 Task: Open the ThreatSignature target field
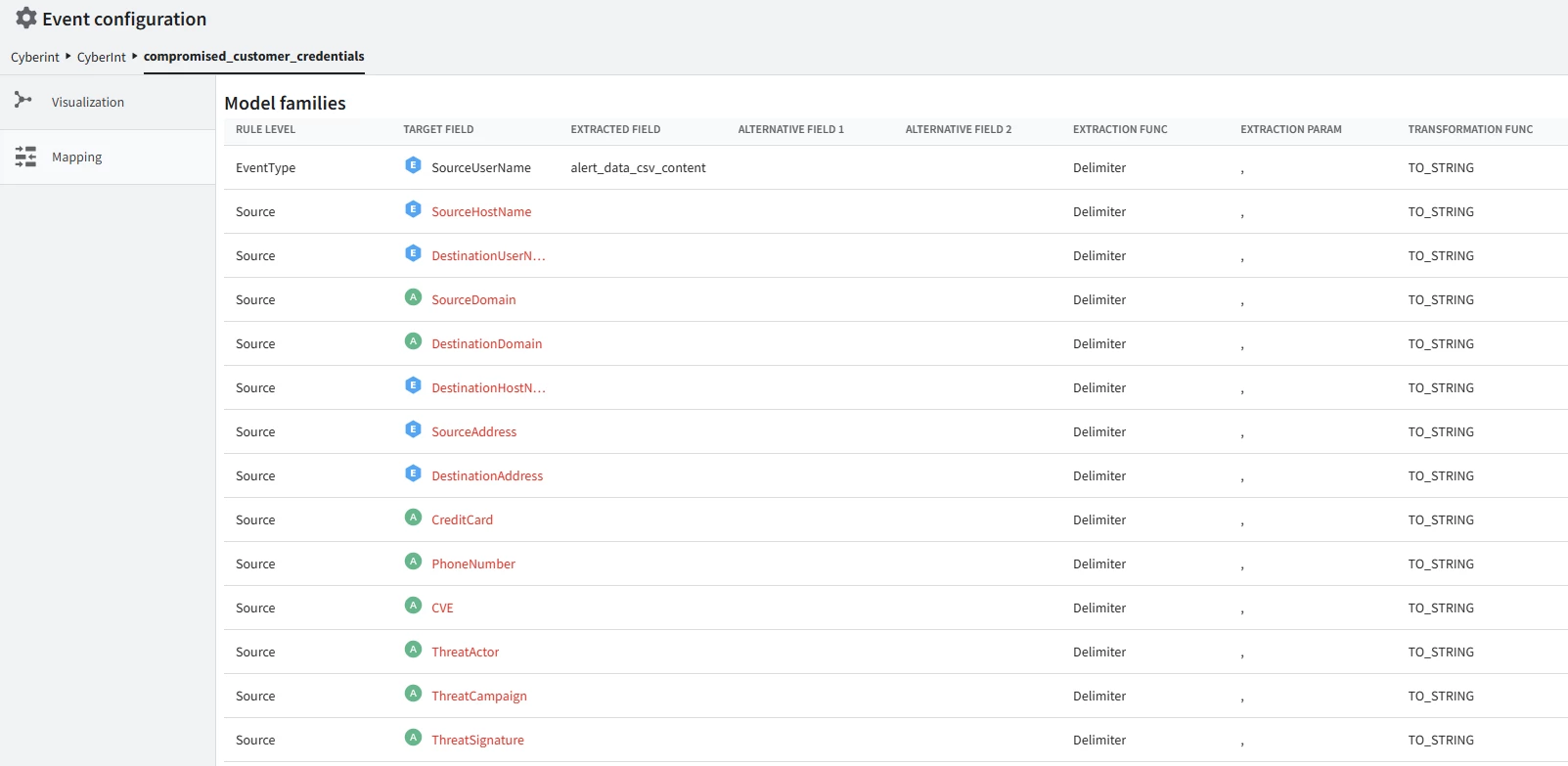point(478,741)
